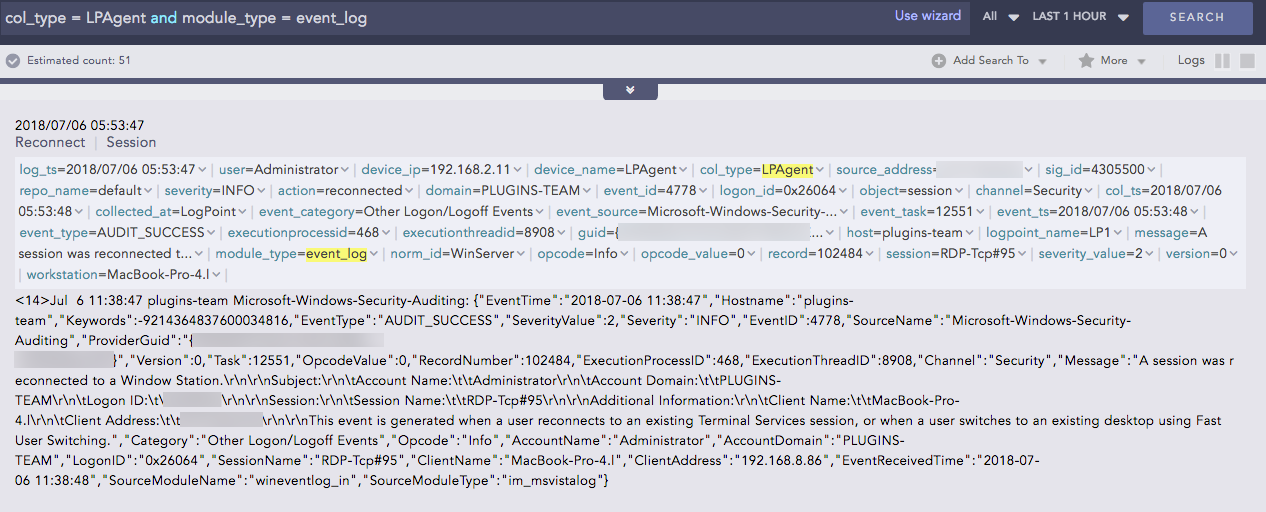
Task: Click the repo_name field name
Action: point(52,190)
